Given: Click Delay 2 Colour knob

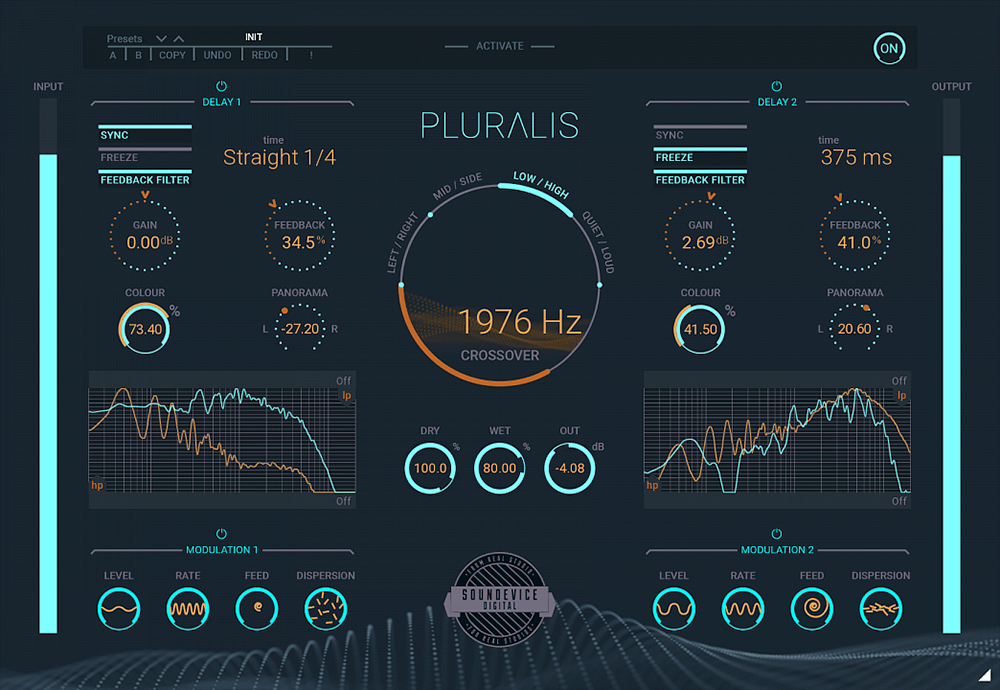Looking at the screenshot, I should 700,329.
